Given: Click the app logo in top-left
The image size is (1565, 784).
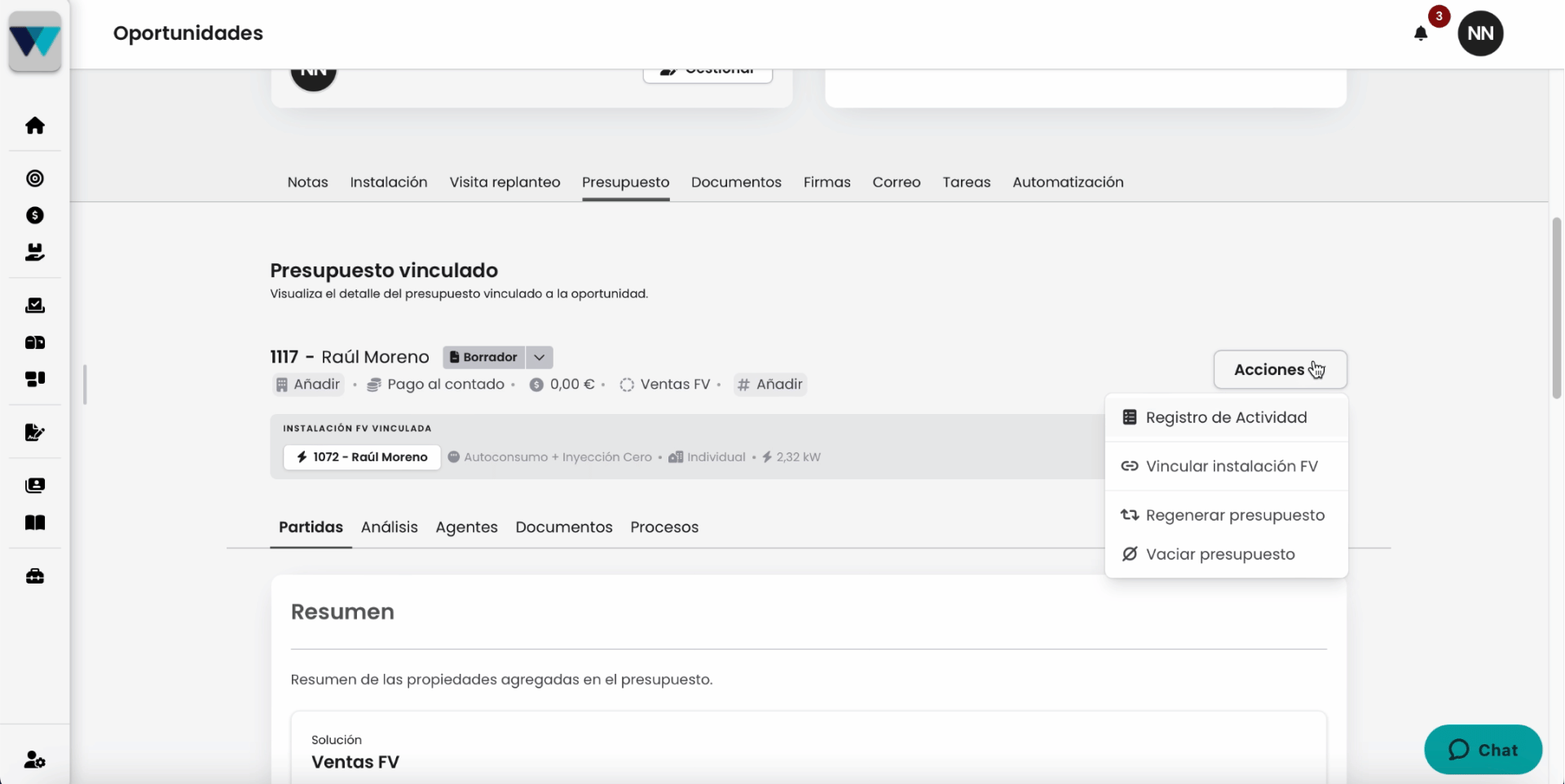Looking at the screenshot, I should (35, 41).
